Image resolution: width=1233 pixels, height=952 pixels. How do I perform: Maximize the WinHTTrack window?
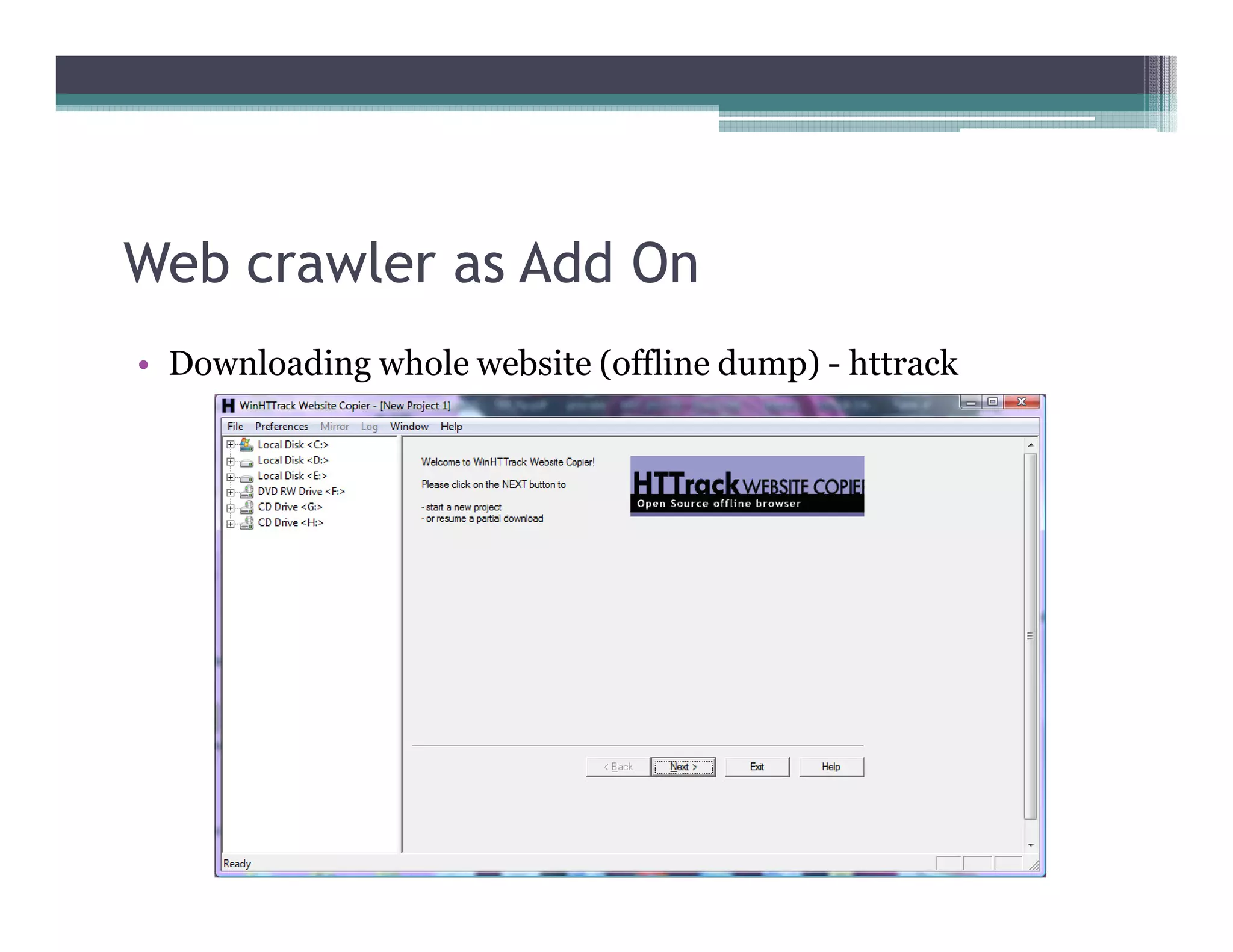click(993, 402)
